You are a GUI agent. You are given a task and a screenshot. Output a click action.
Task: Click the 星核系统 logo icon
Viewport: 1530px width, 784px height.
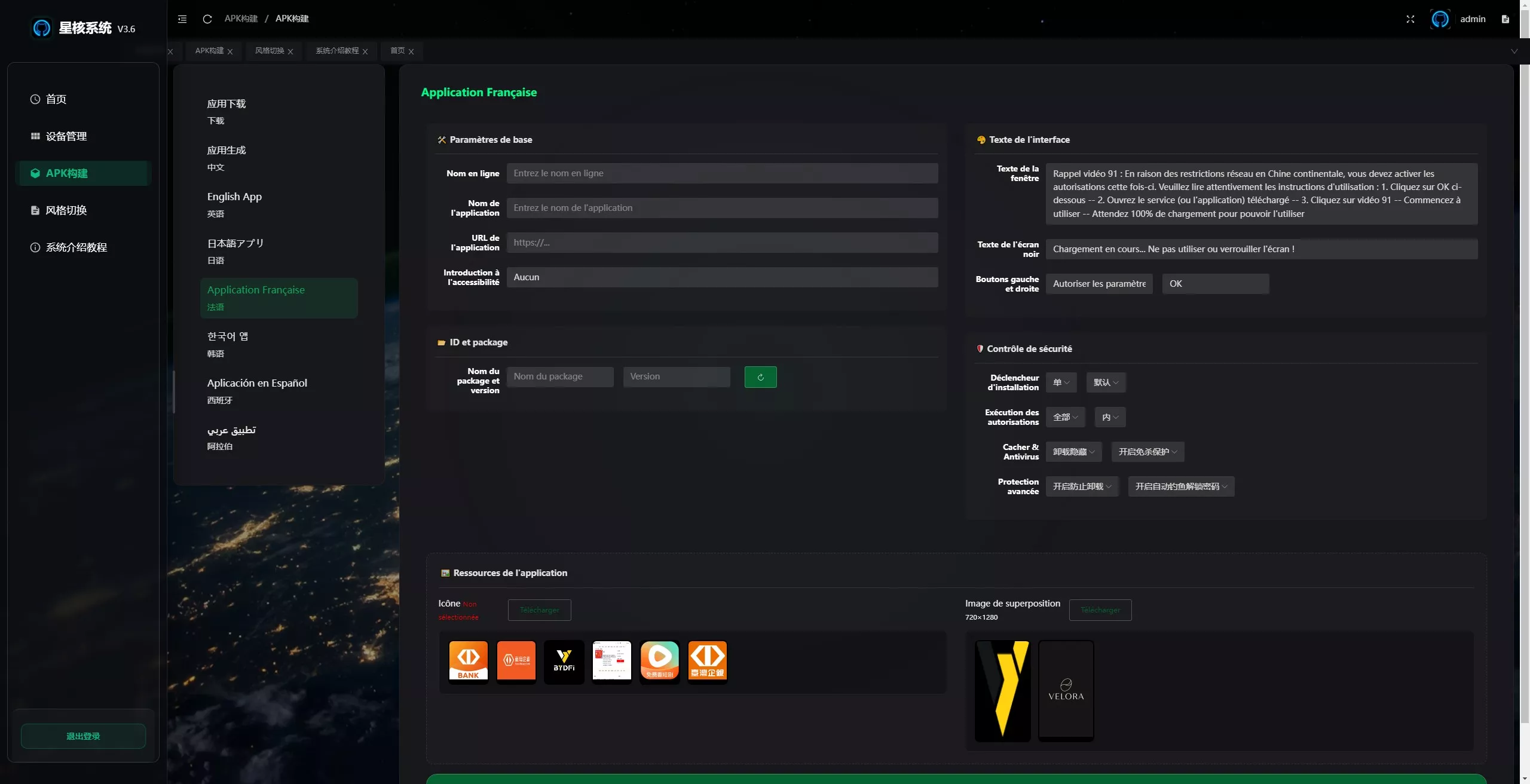pos(42,27)
